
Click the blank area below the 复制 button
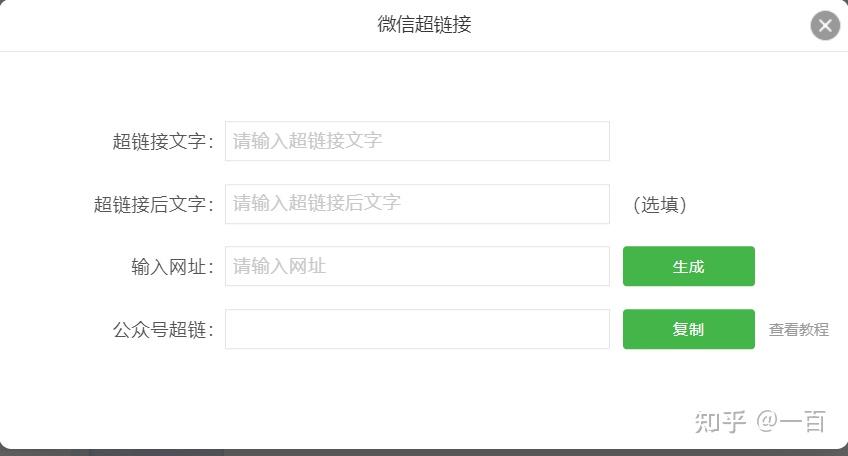[688, 385]
